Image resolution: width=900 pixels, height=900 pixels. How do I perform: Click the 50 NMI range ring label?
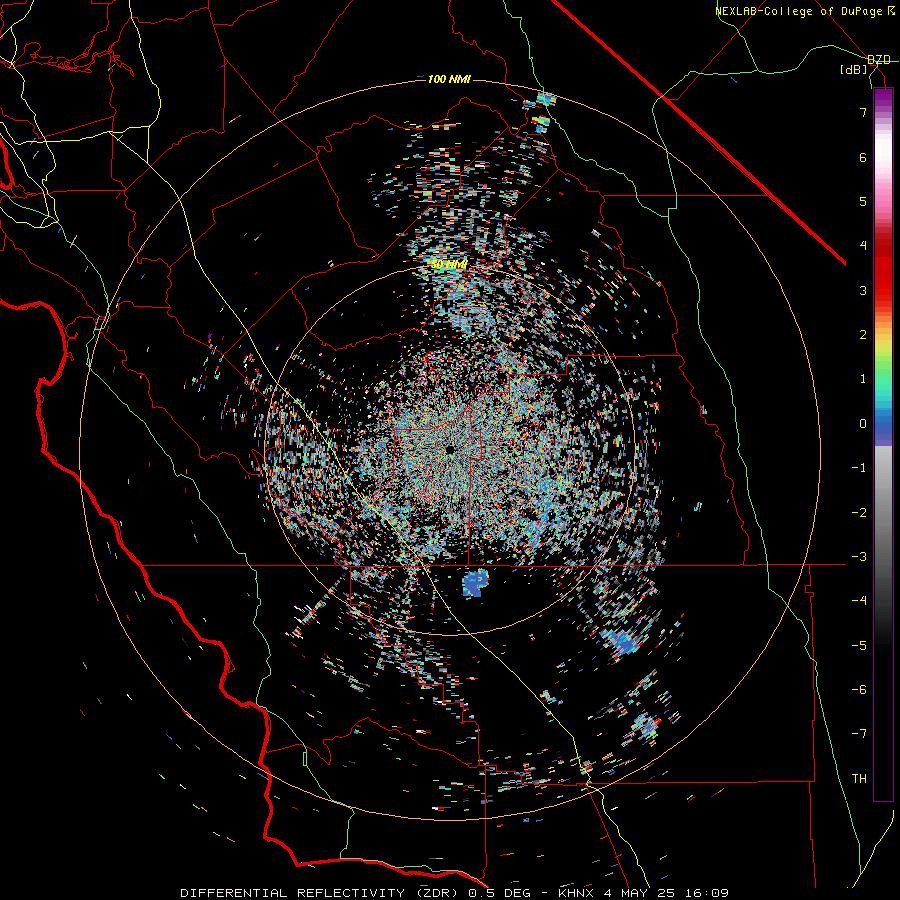click(x=449, y=265)
